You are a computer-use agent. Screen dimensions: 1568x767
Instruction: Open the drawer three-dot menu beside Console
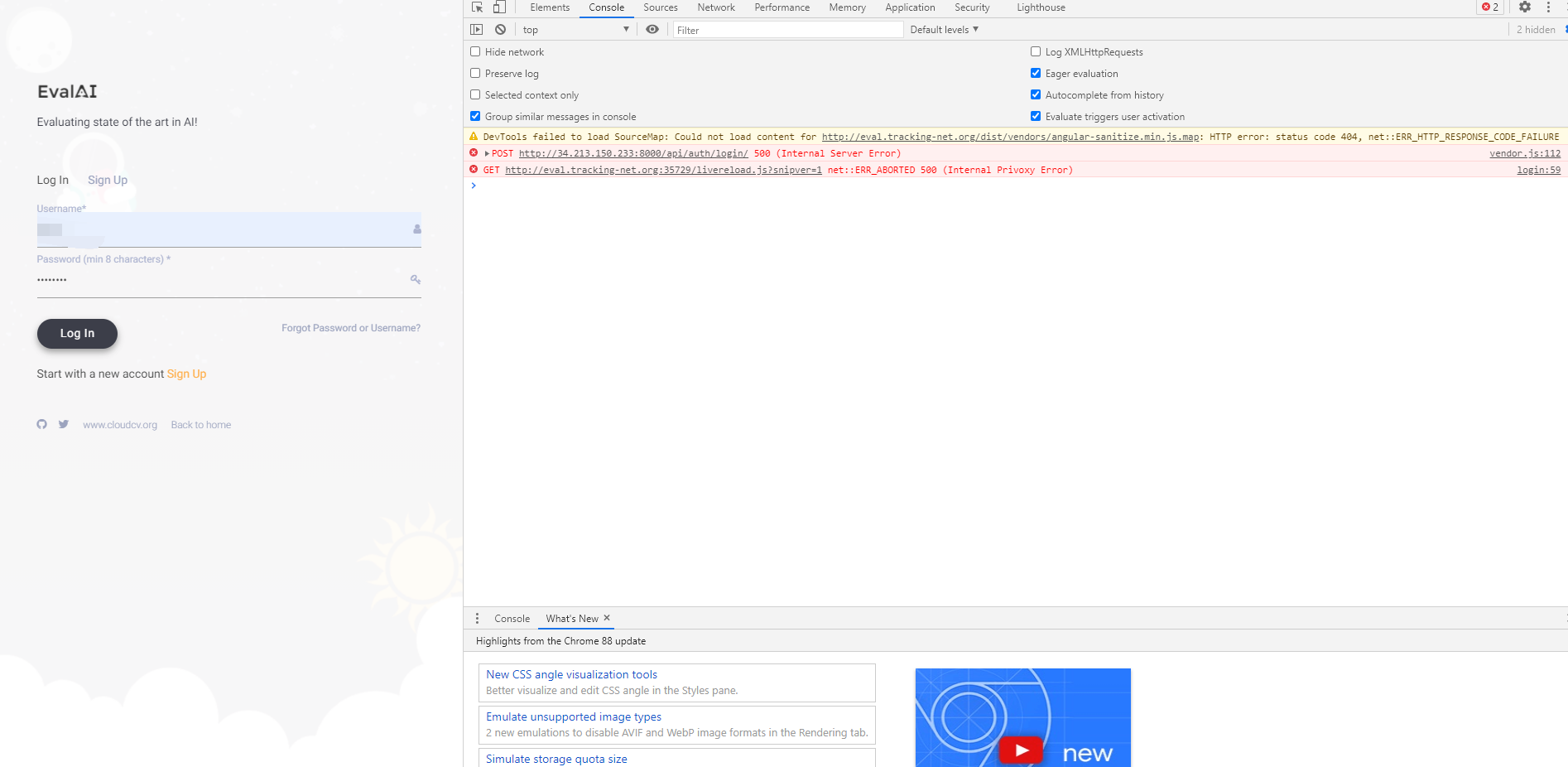(x=477, y=619)
